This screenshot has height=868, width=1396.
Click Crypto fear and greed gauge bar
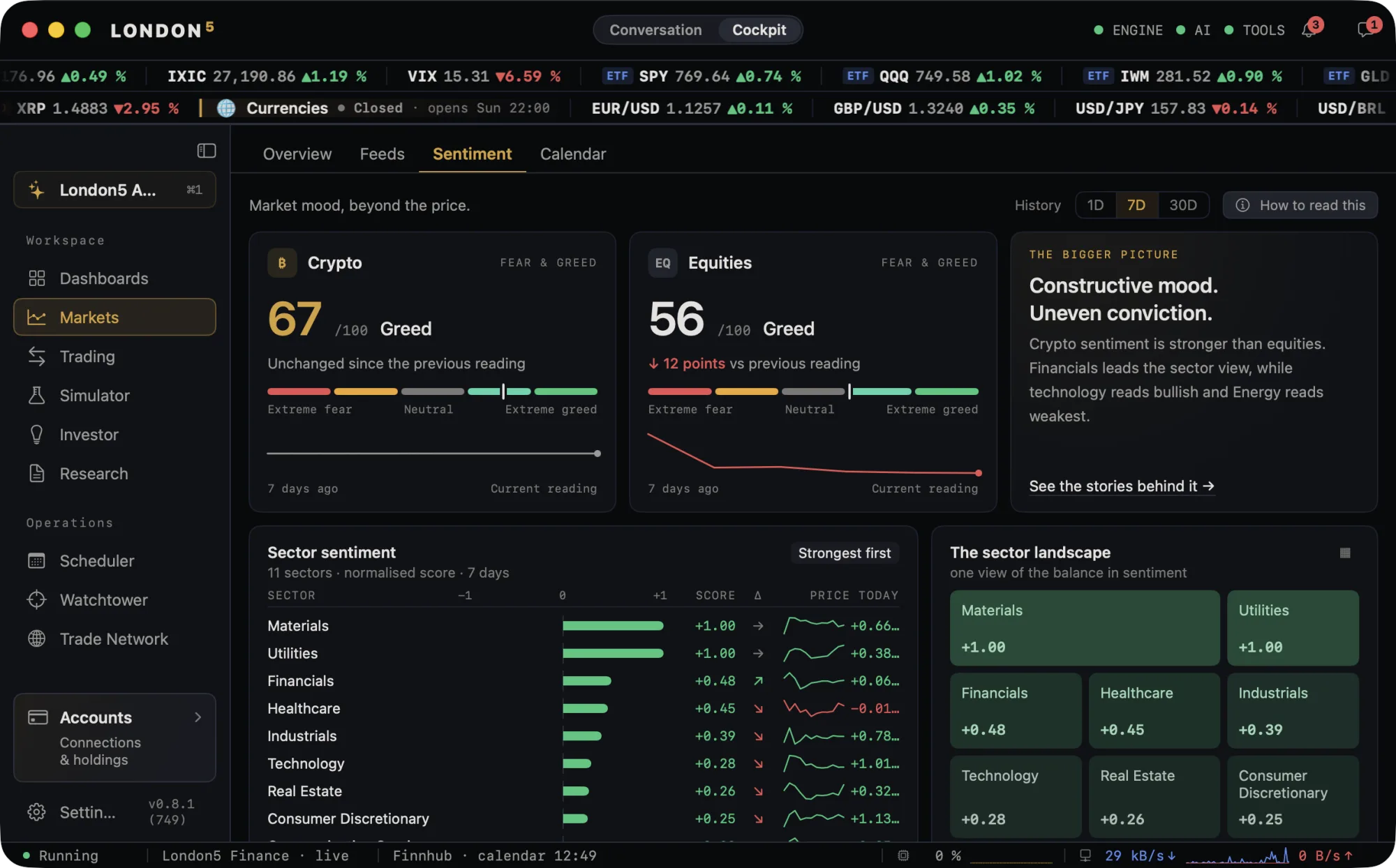coord(432,391)
